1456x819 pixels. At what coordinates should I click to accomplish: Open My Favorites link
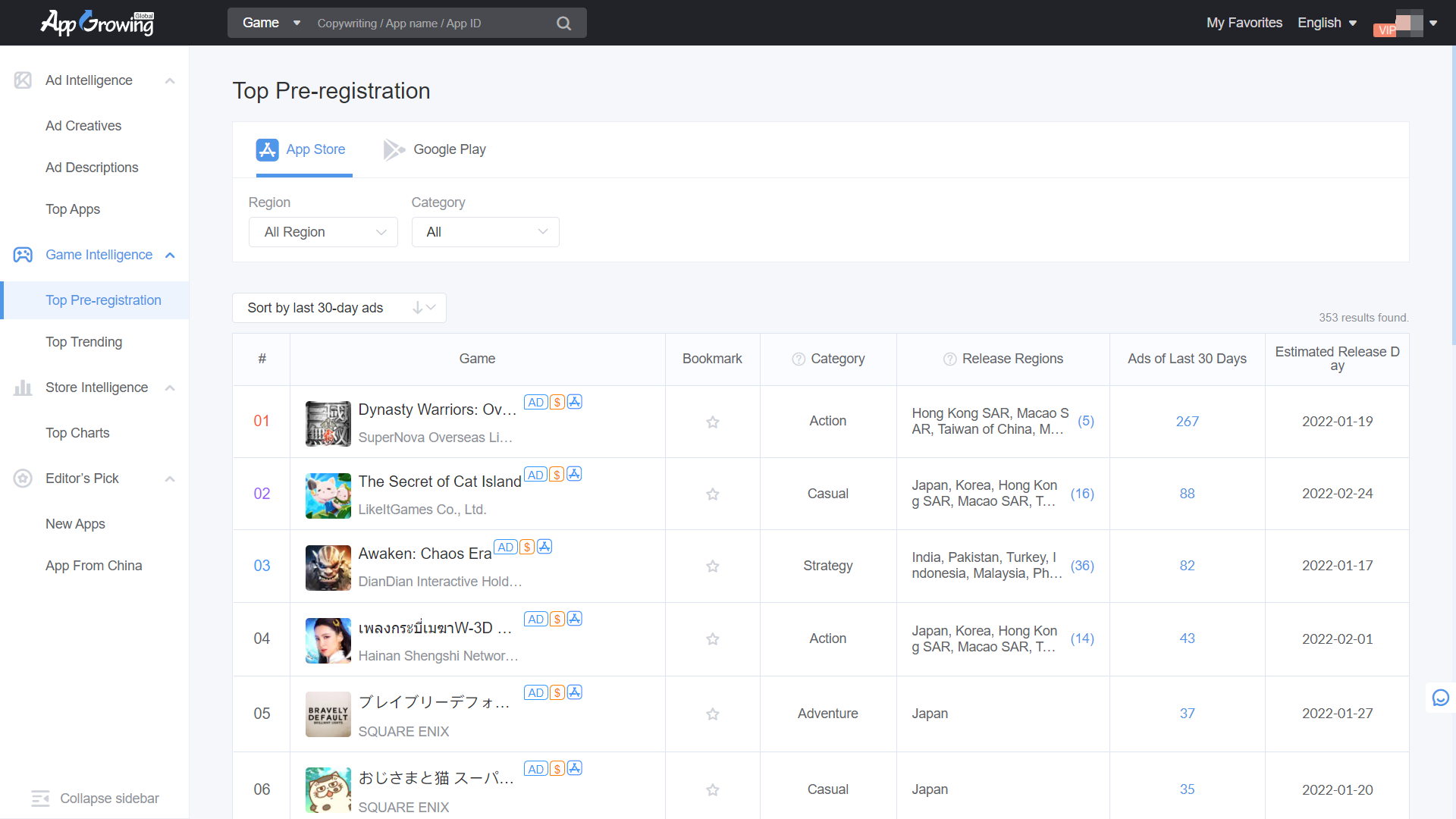point(1244,23)
